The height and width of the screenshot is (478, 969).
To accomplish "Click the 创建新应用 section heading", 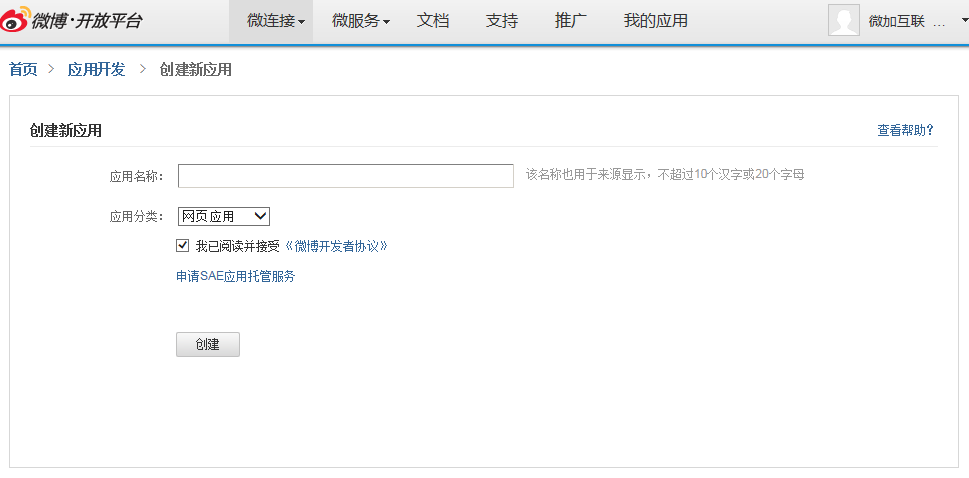I will [66, 130].
